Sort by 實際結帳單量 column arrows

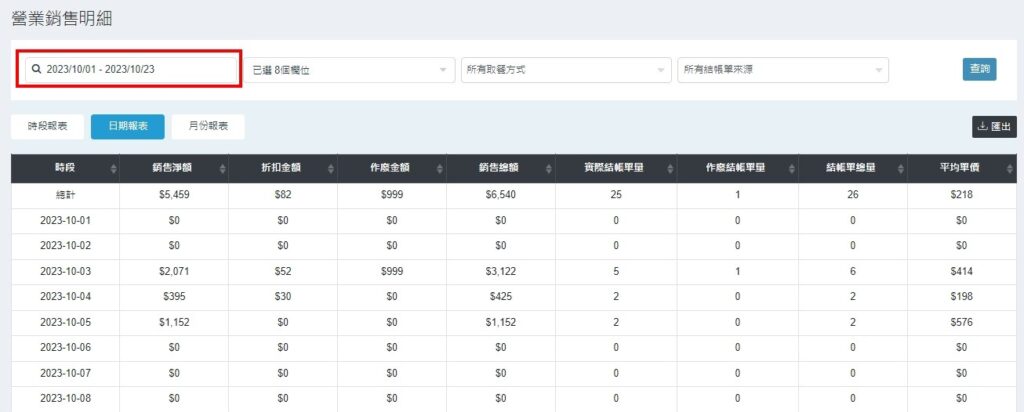pyautogui.click(x=668, y=169)
